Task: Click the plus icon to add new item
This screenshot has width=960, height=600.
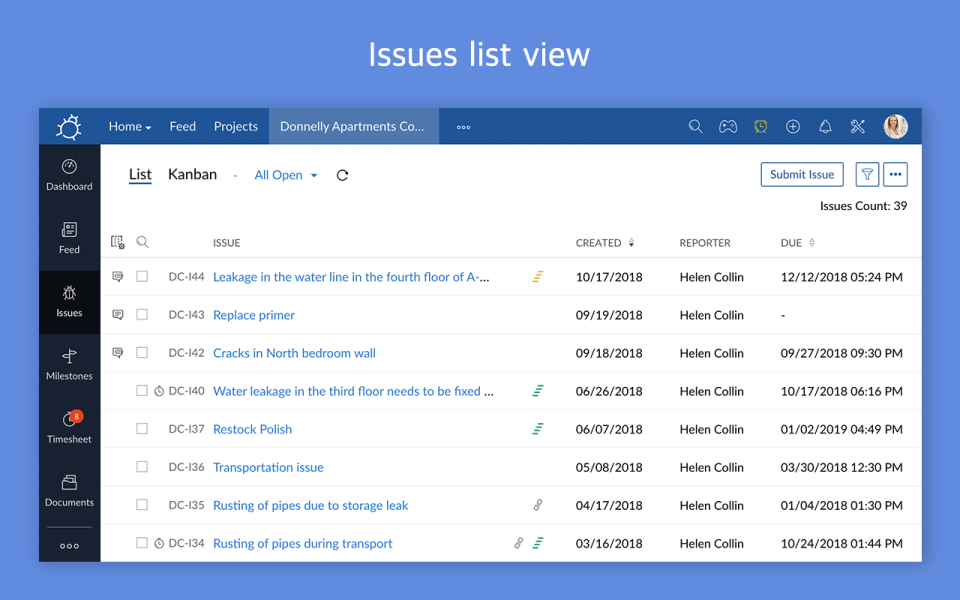Action: click(793, 126)
